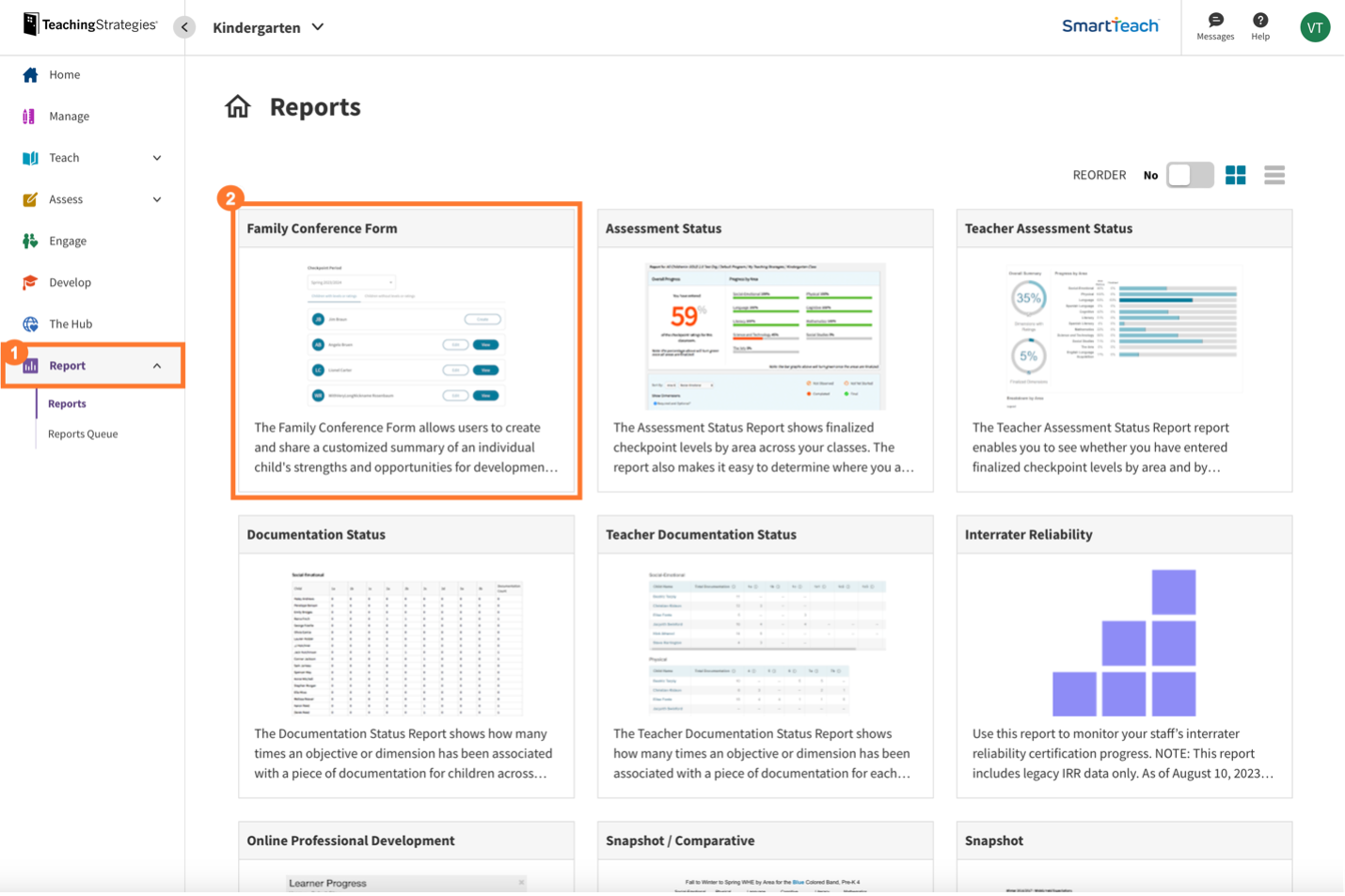The width and height of the screenshot is (1345, 896).
Task: Select Manage in the sidebar
Action: click(69, 117)
